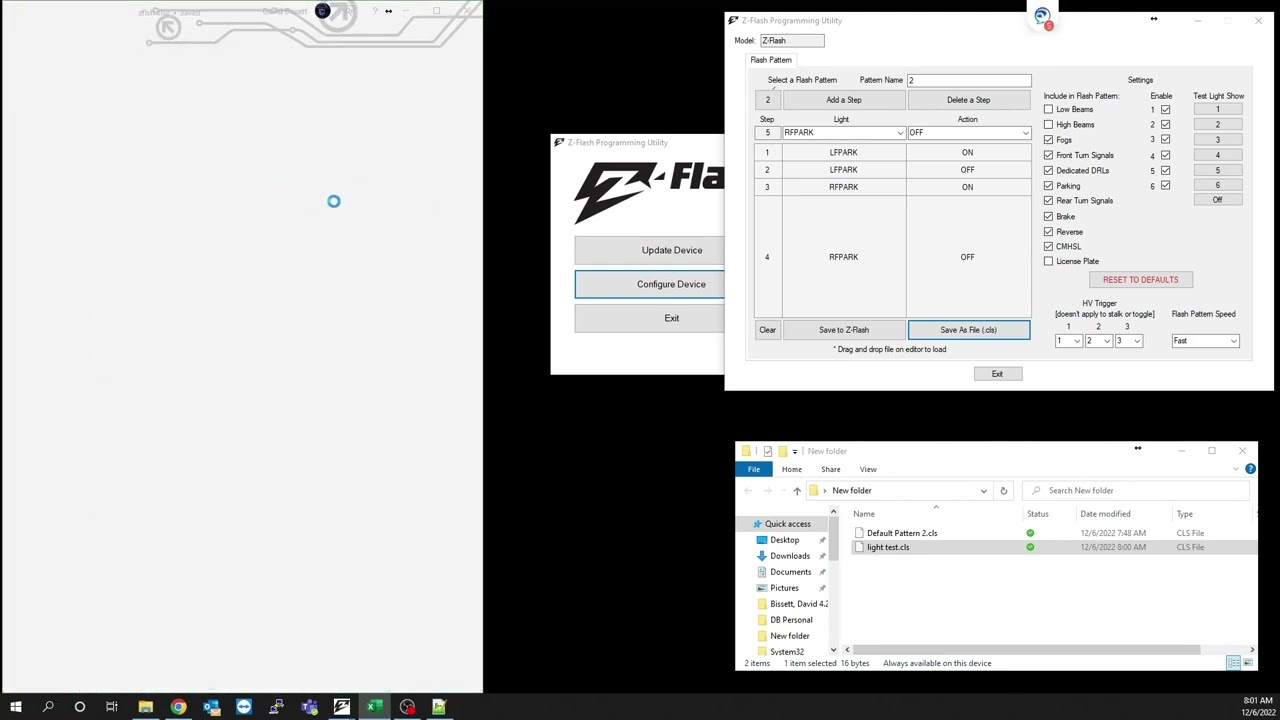The width and height of the screenshot is (1280, 720).
Task: Open the Home ribbon tab
Action: pos(791,469)
